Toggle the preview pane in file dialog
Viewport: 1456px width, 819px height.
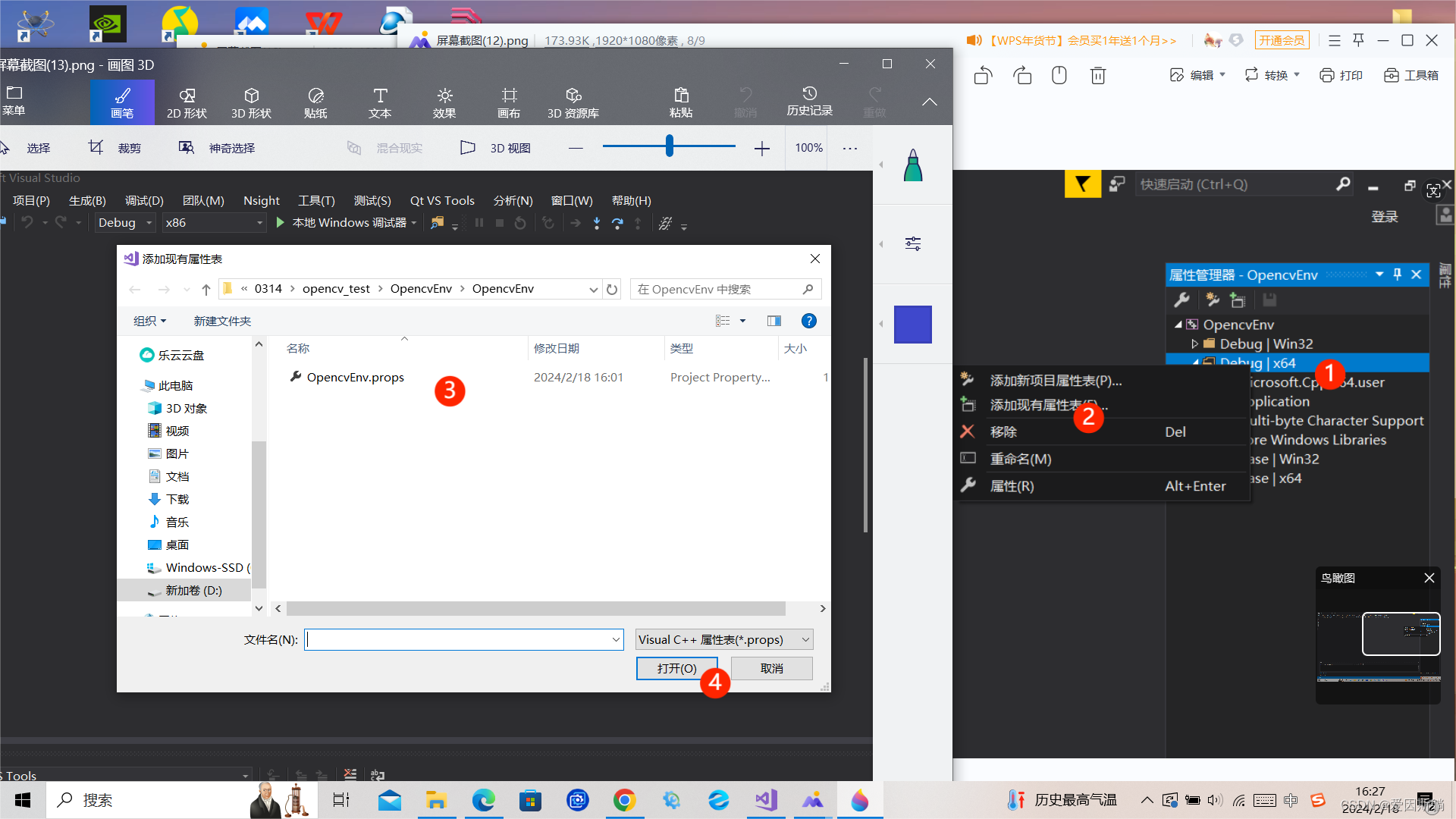[773, 321]
